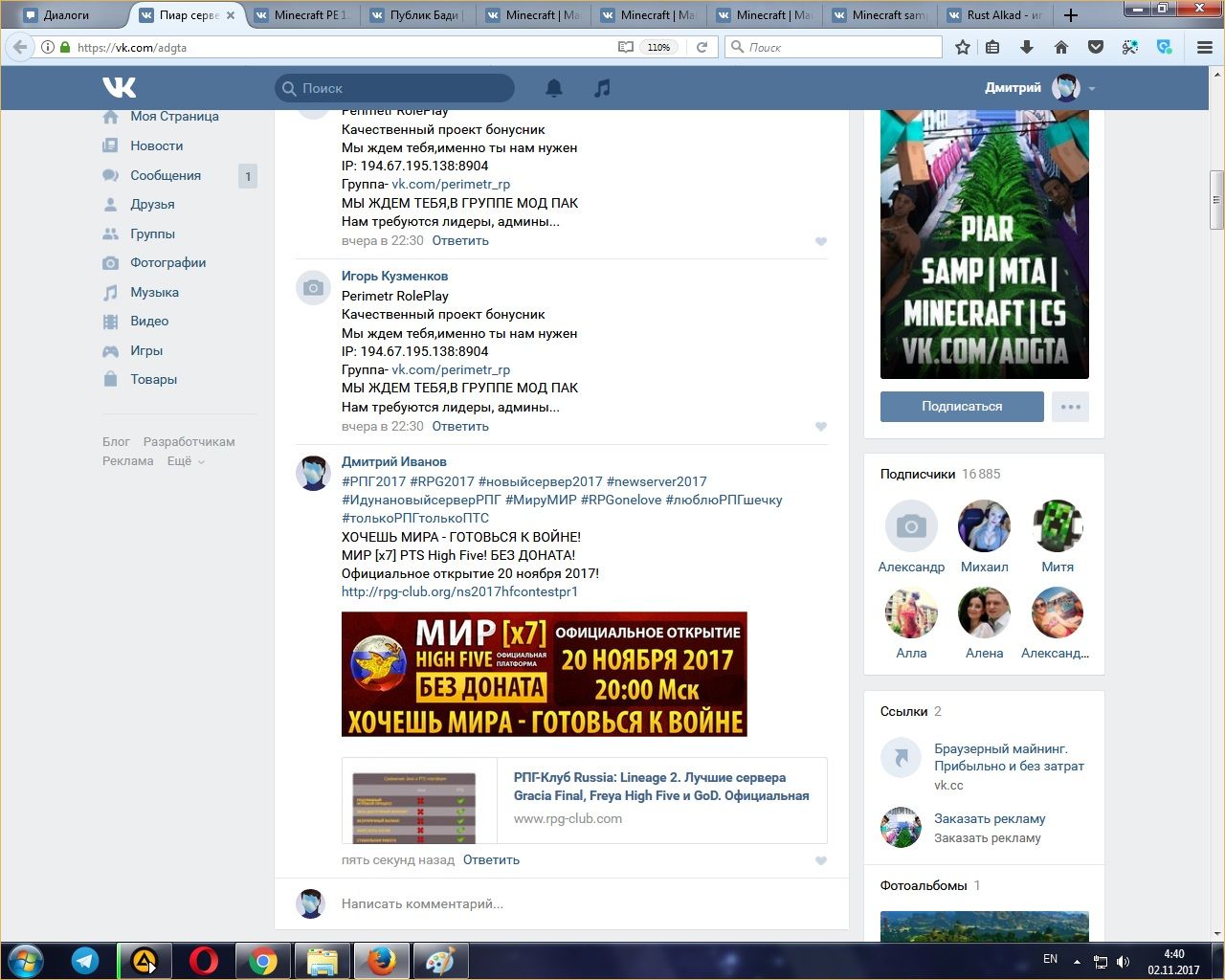Open the #newserver2017 hashtag

click(657, 481)
